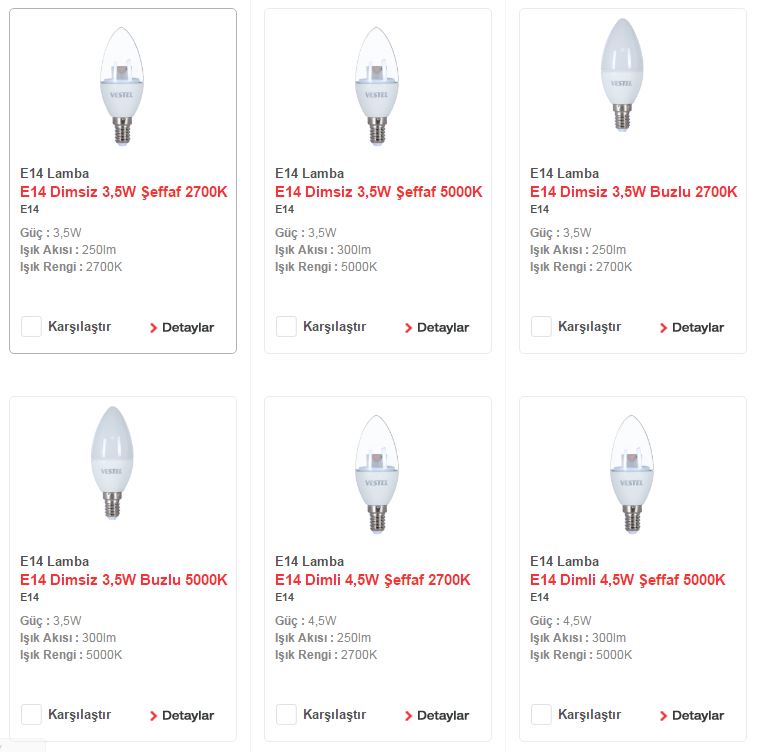Toggle compare for E14 Dimli 4,5W Şeffaf 2700K

(x=287, y=714)
